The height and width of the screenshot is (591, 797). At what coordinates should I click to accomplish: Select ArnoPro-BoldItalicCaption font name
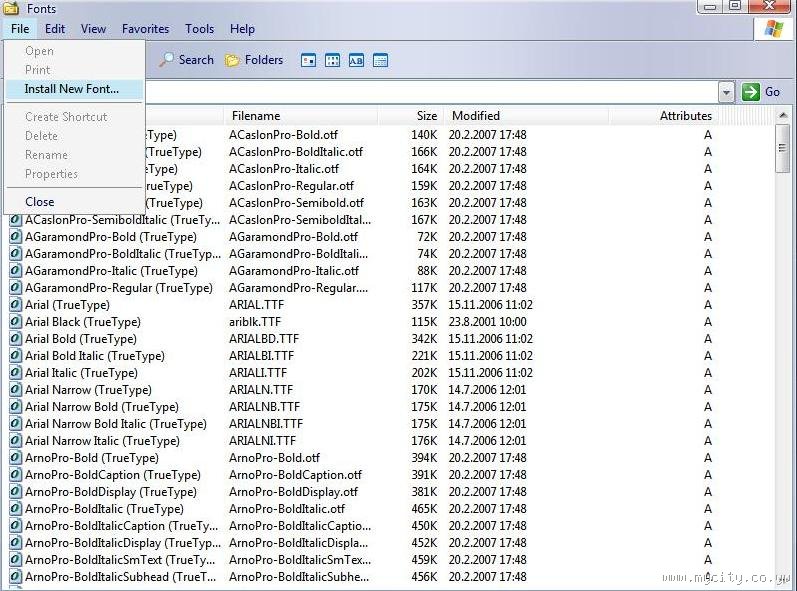pos(121,526)
